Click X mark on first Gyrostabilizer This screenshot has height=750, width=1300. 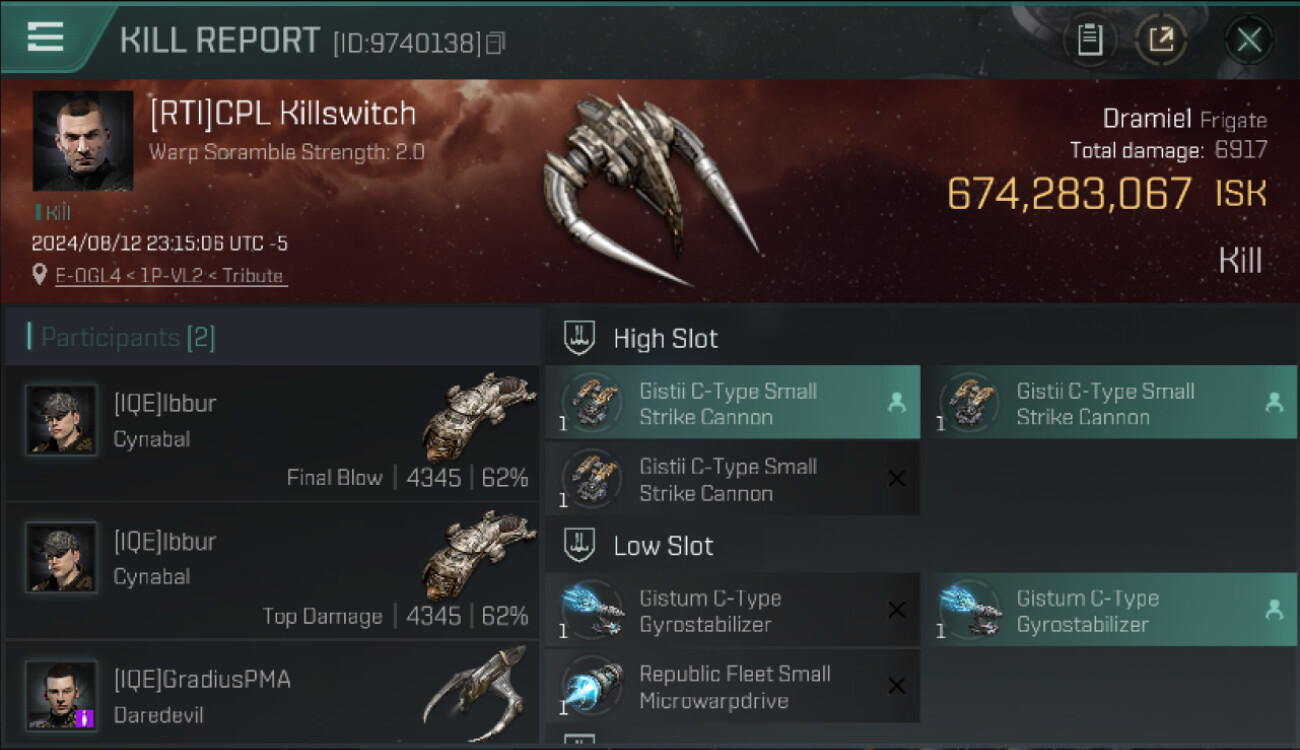click(897, 610)
